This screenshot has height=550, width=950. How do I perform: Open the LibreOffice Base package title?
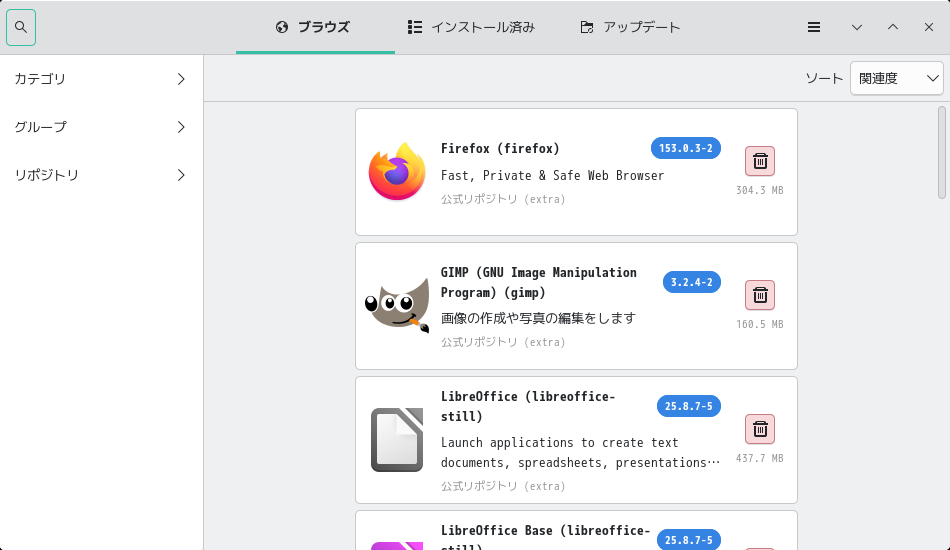pos(545,537)
